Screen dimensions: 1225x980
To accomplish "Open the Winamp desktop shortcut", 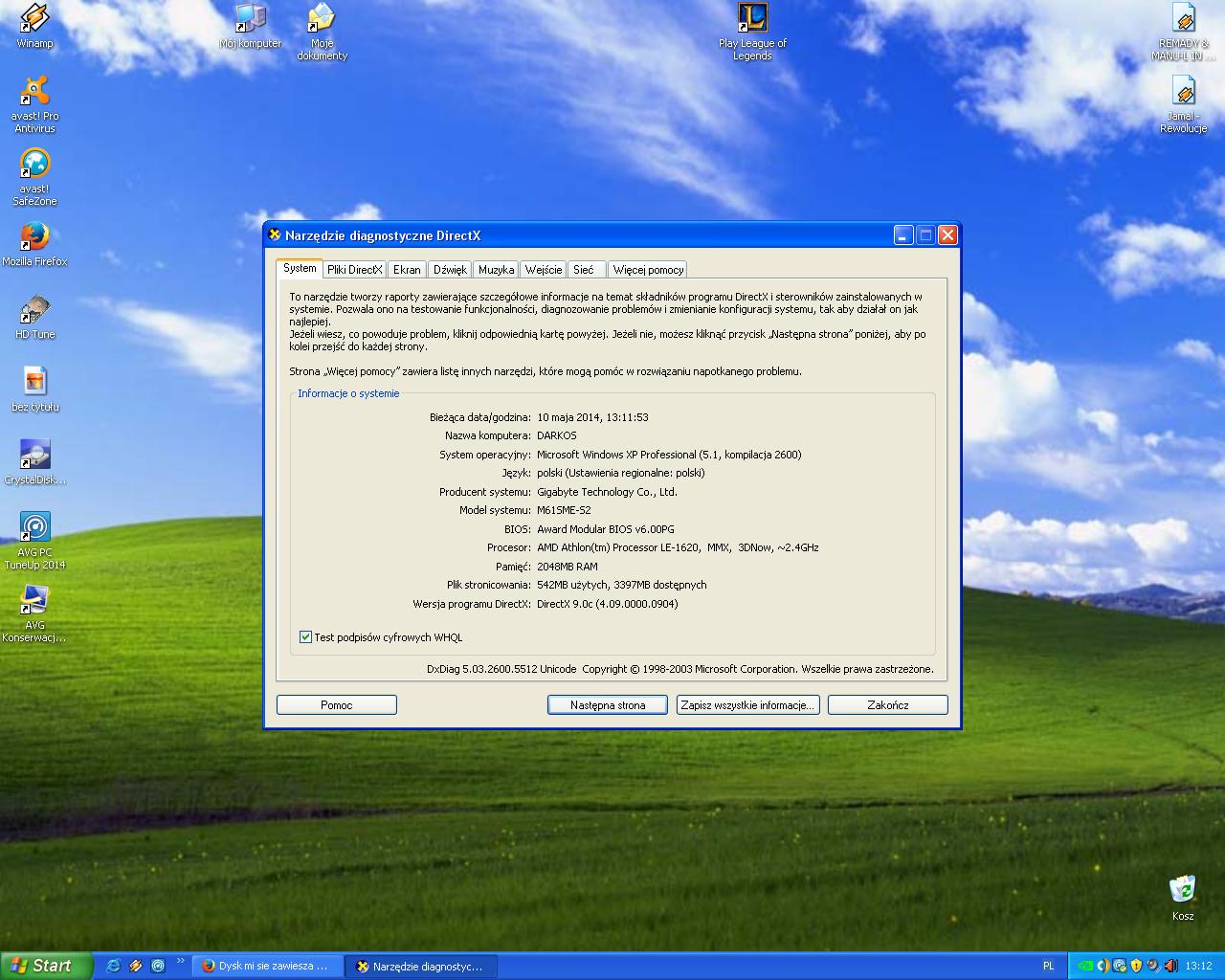I will click(34, 26).
